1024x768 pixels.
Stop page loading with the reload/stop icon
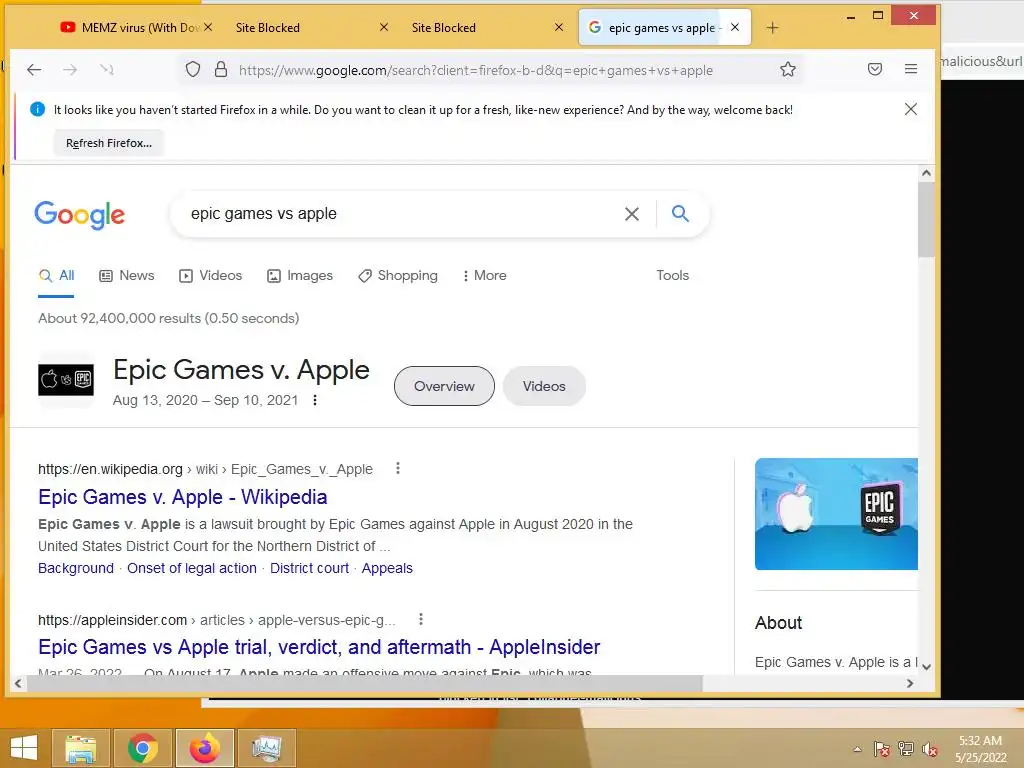(x=106, y=69)
